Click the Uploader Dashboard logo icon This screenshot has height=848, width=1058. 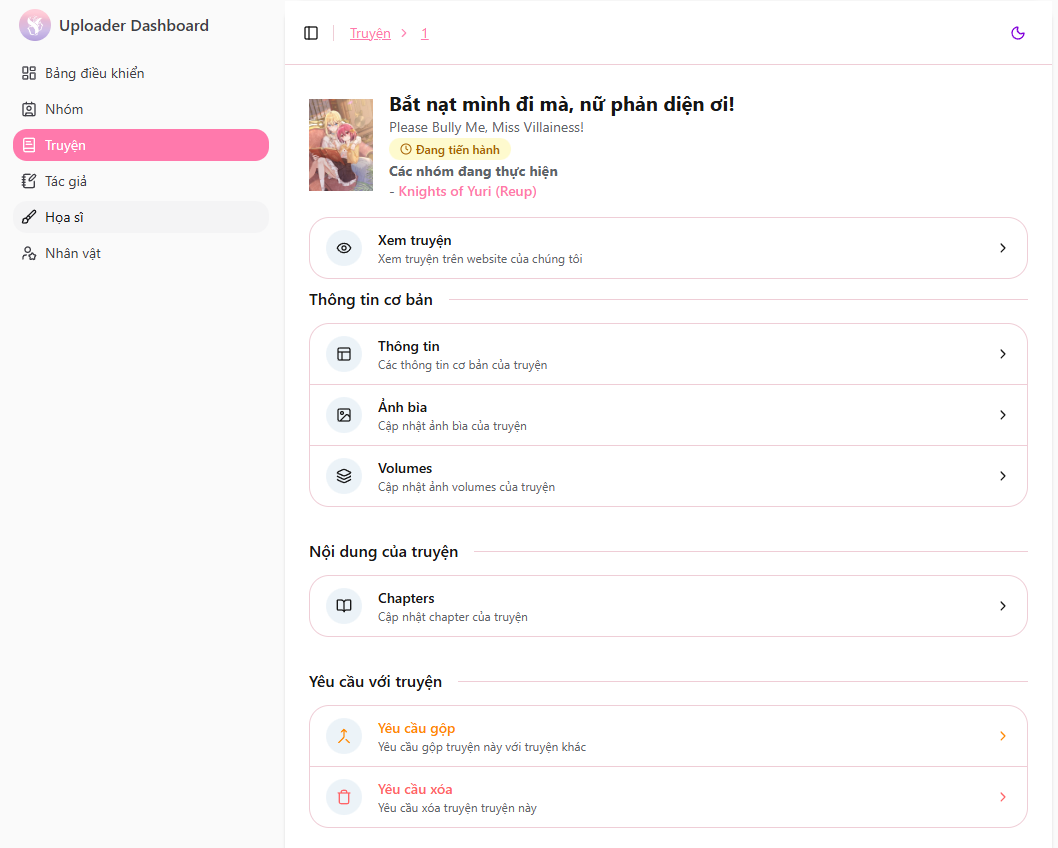pyautogui.click(x=35, y=26)
